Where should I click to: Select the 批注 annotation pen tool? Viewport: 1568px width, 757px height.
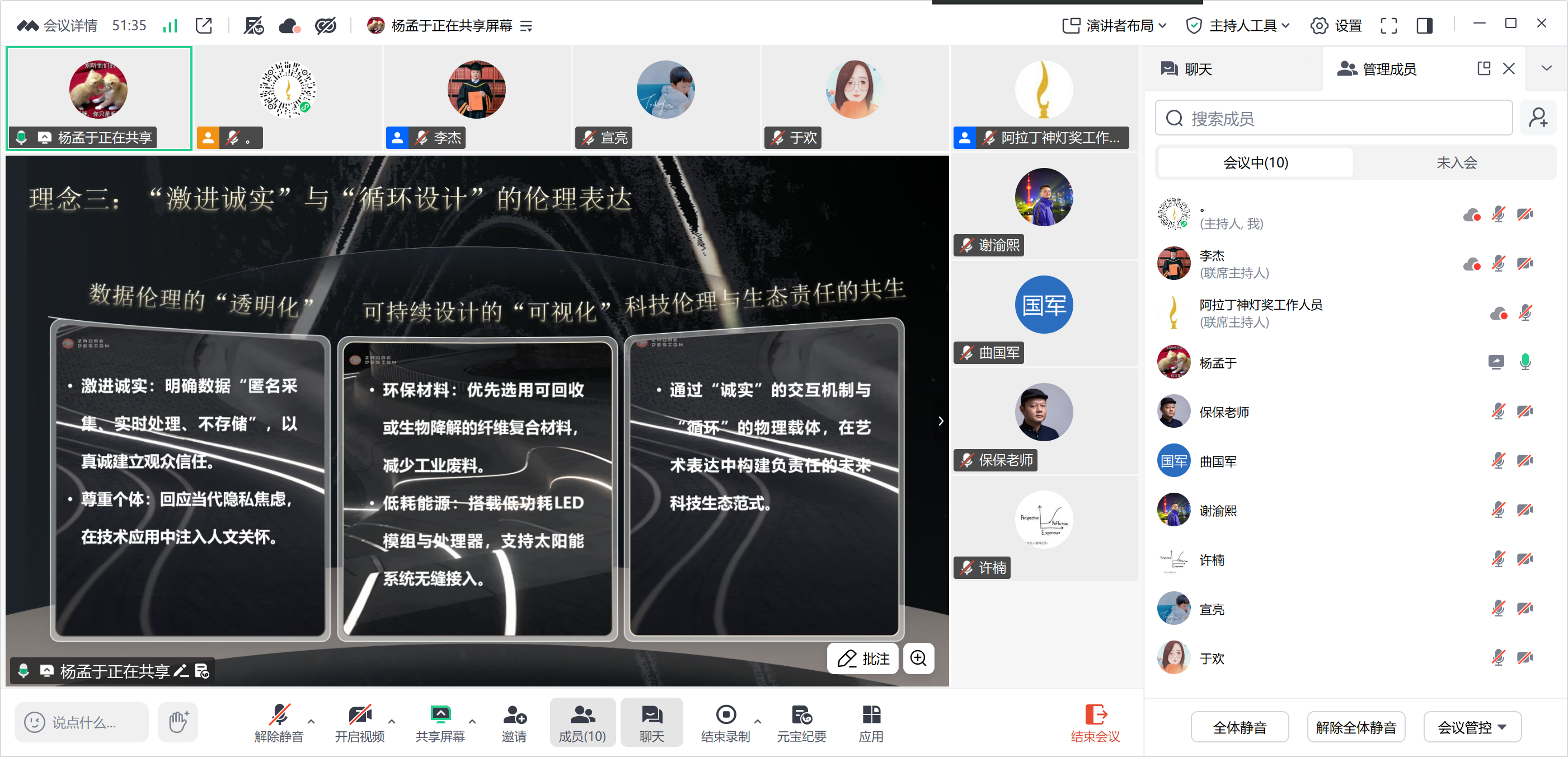862,658
